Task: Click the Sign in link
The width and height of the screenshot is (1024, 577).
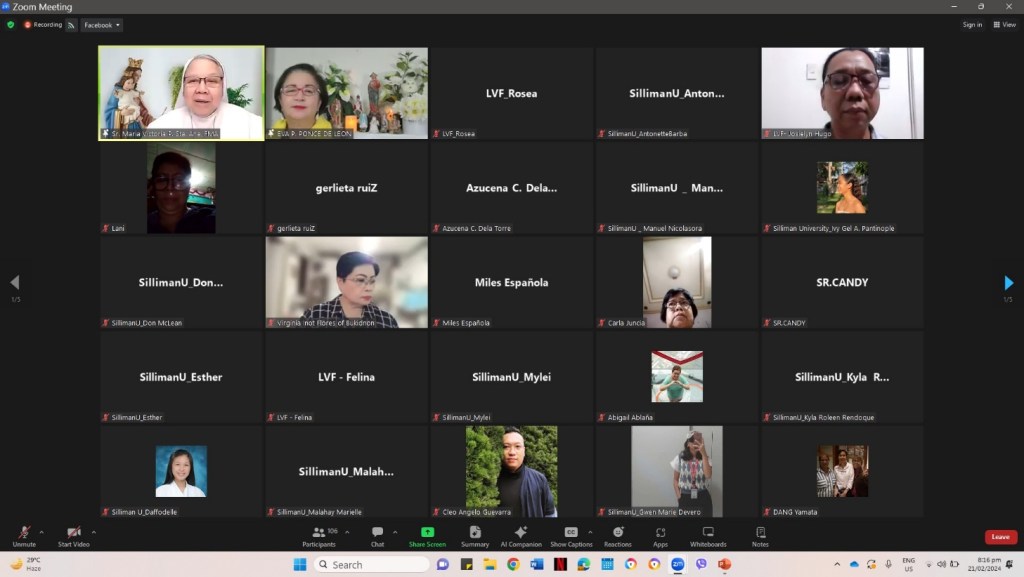Action: click(x=972, y=25)
